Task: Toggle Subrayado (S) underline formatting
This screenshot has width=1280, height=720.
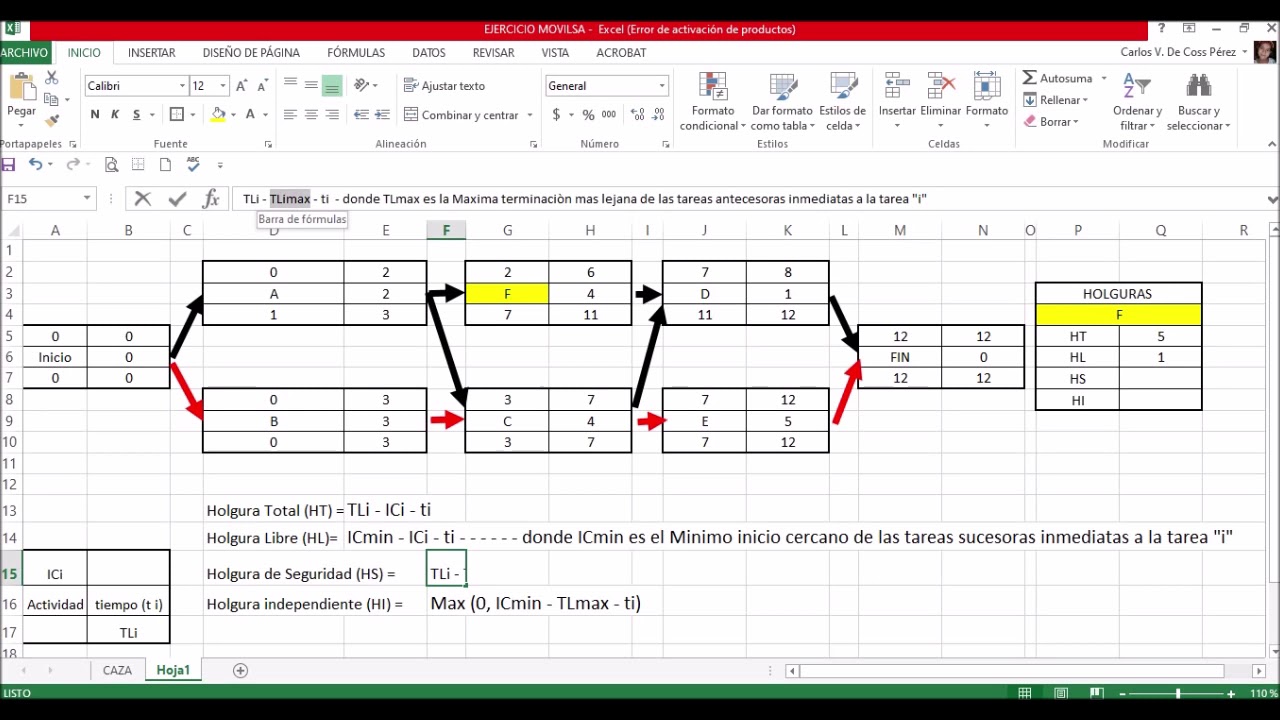Action: pyautogui.click(x=135, y=115)
